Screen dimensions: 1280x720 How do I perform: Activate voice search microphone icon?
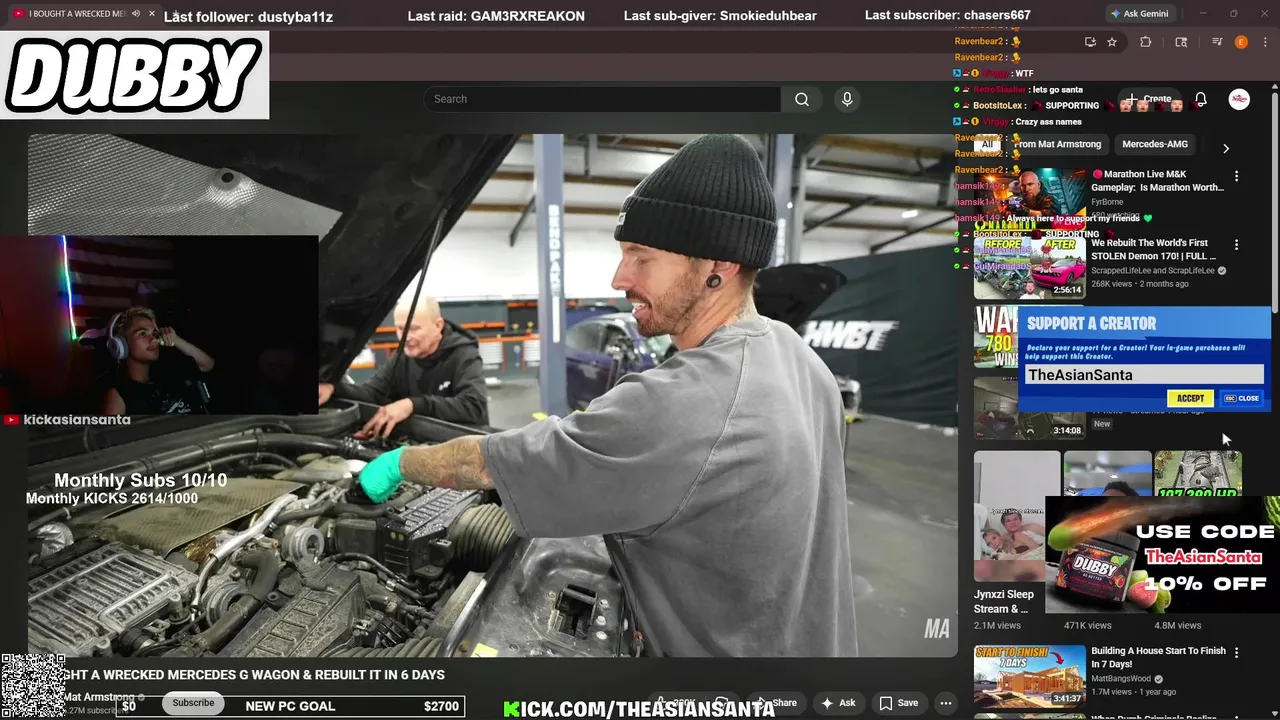coord(847,99)
